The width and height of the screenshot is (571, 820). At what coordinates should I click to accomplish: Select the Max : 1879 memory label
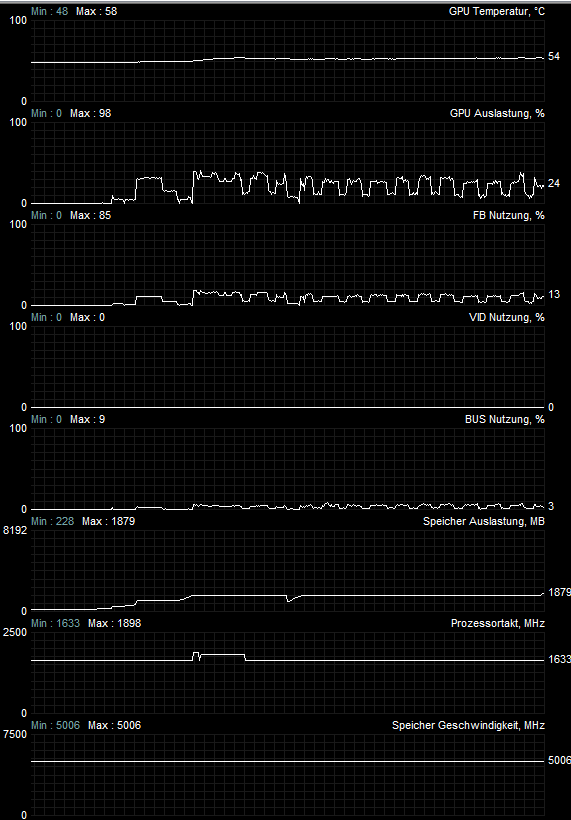point(108,521)
